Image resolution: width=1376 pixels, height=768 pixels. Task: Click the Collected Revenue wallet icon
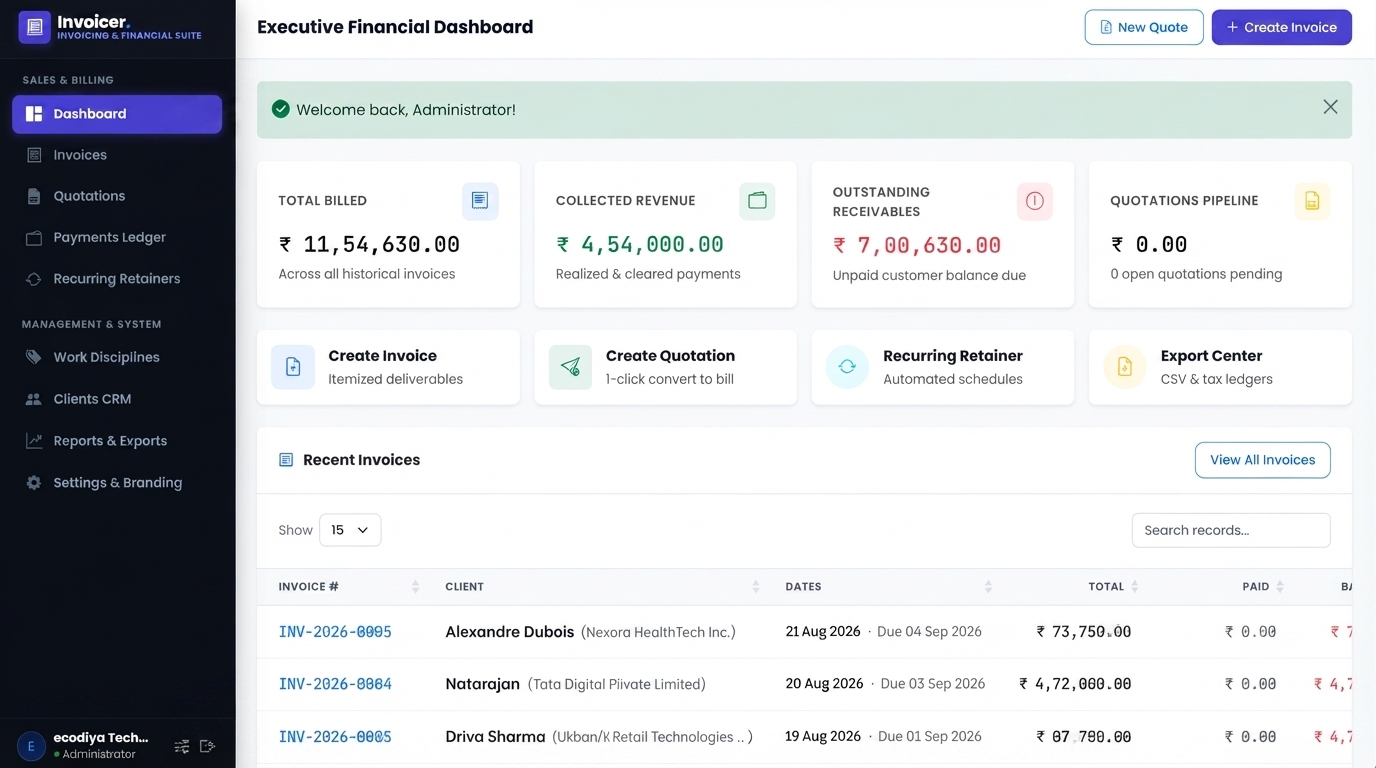(x=757, y=201)
